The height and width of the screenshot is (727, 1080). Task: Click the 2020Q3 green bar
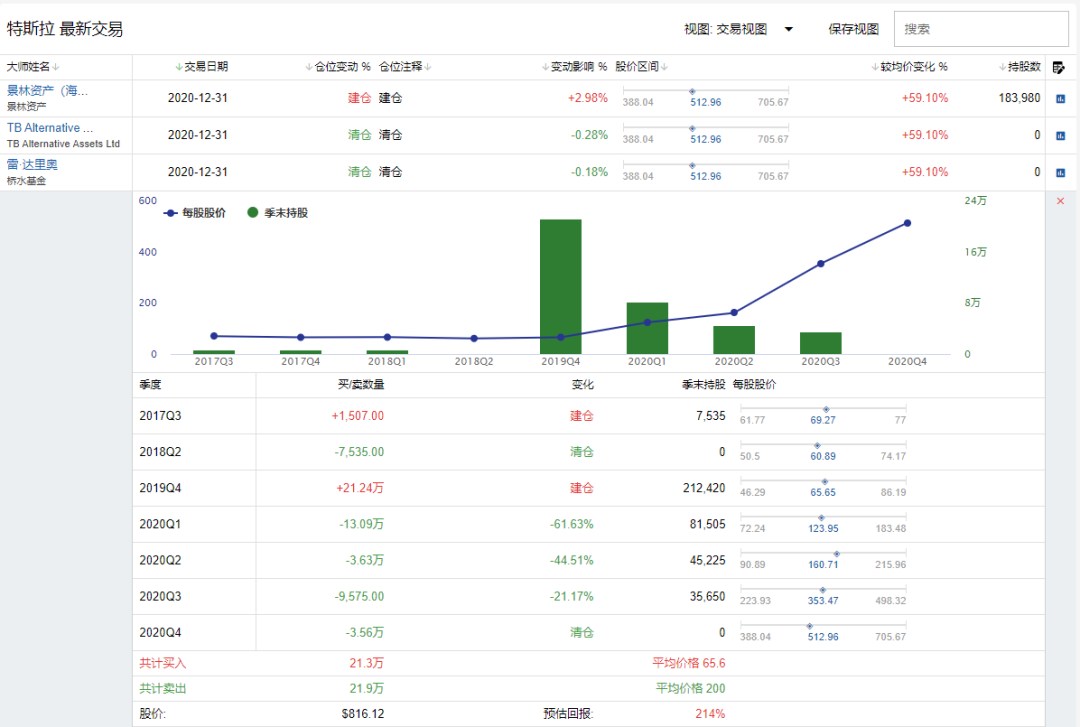click(821, 343)
